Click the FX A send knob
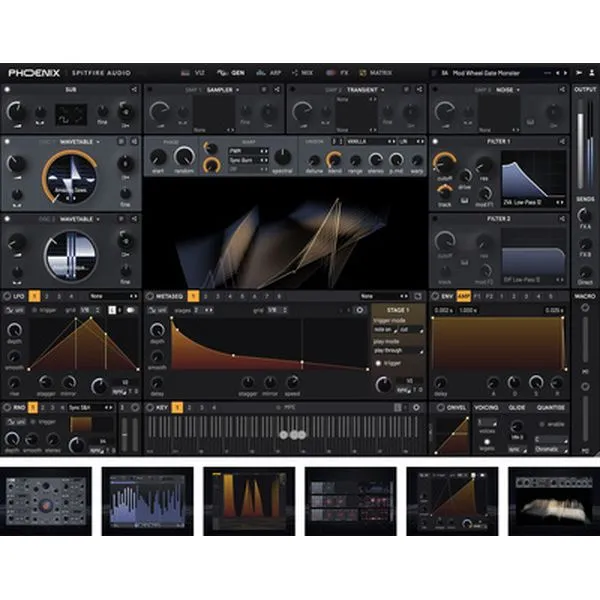 (585, 215)
